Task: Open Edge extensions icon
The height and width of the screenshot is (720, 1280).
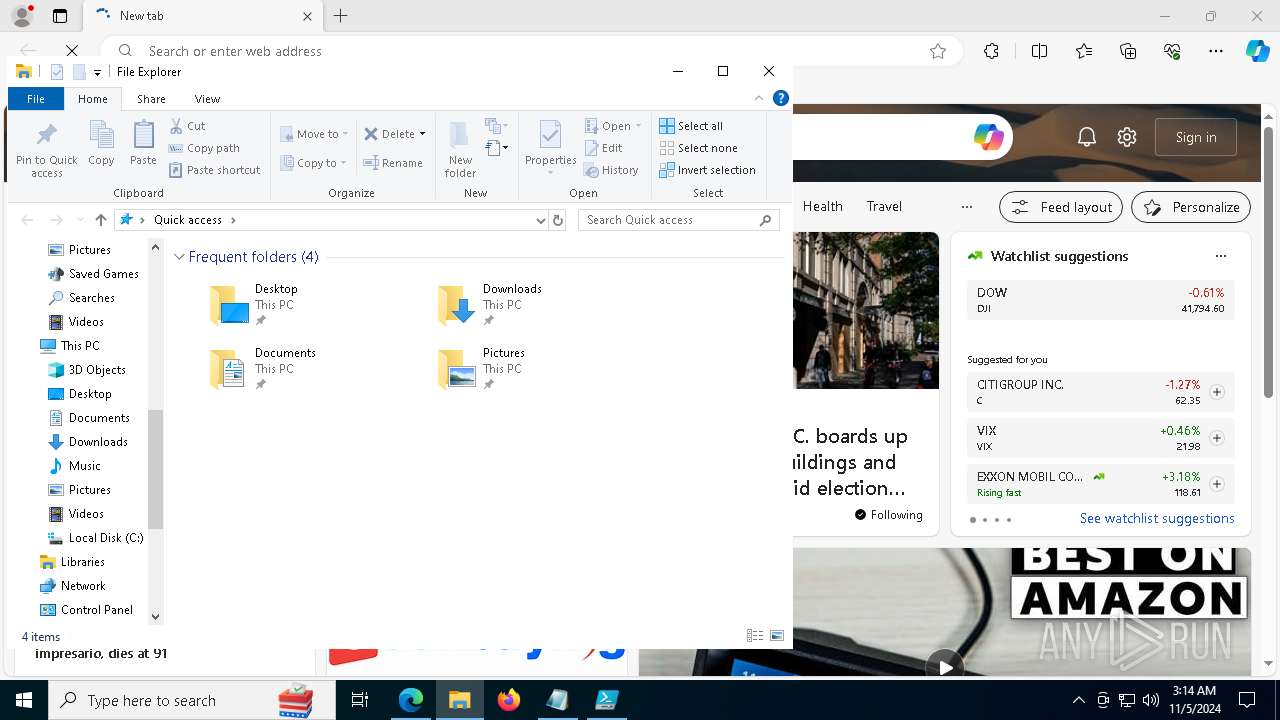Action: pos(991,51)
